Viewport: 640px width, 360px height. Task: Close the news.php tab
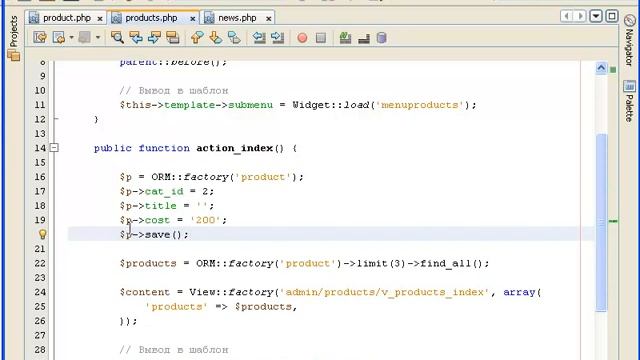point(268,19)
